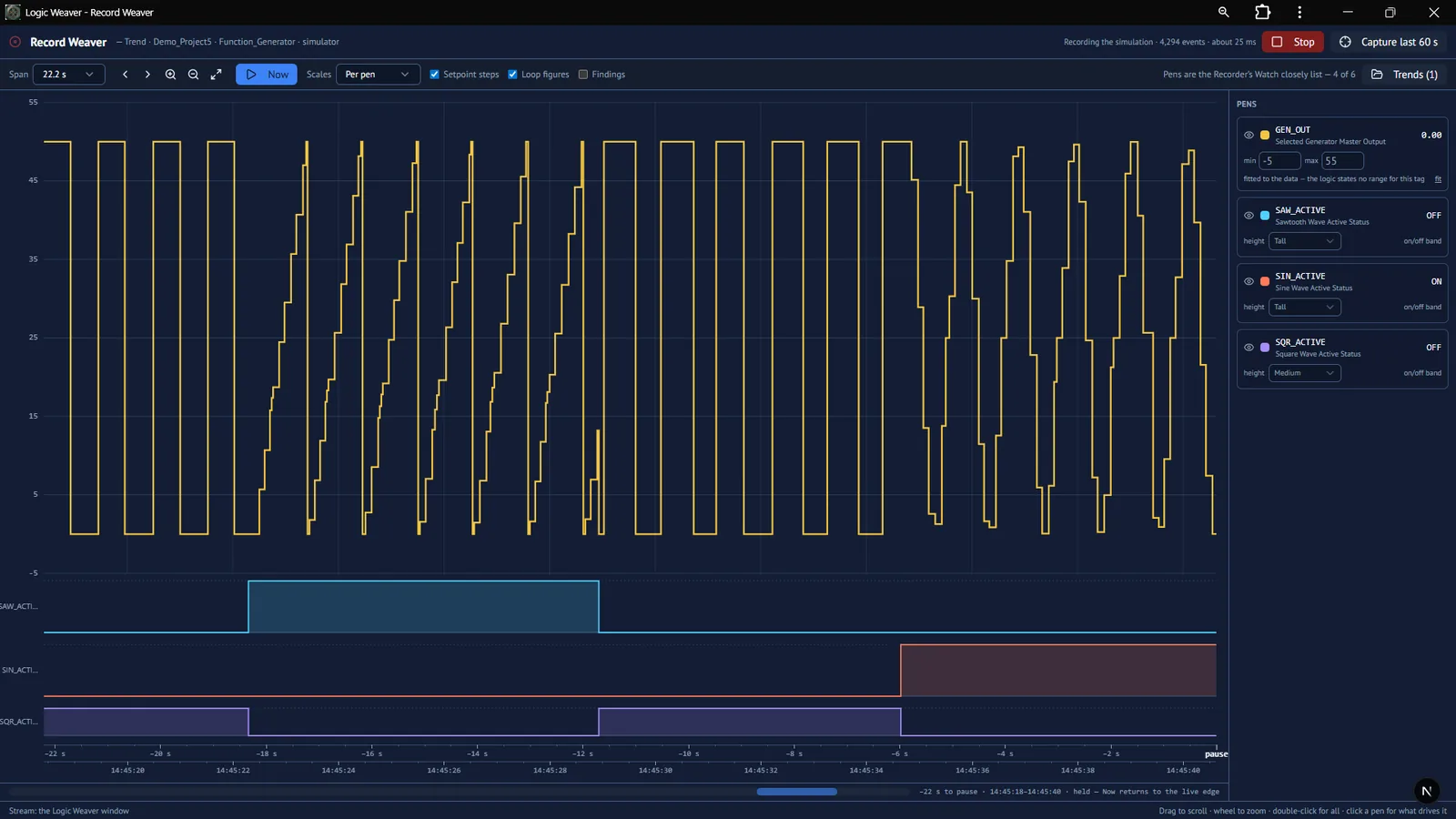Screen dimensions: 1456x819
Task: Open the search icon in title bar
Action: pos(1223,13)
